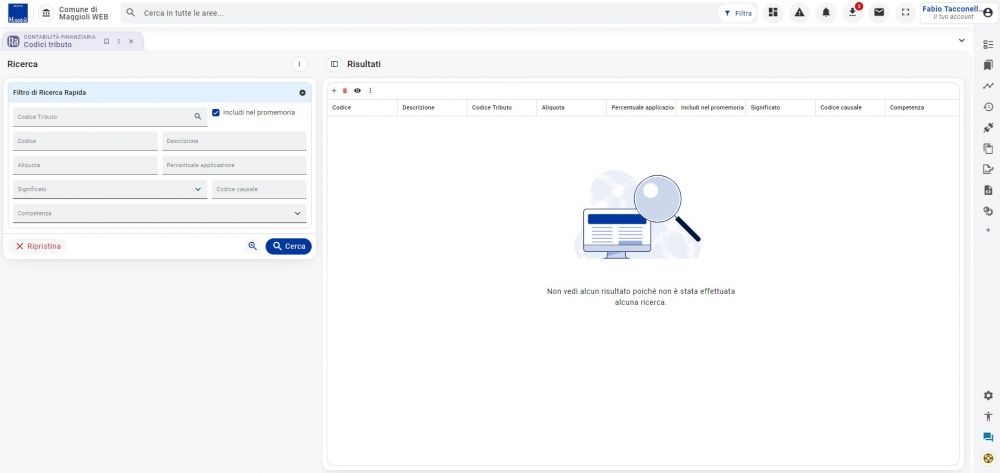Click the Includi nel promemoria column header
This screenshot has width=1000, height=473.
[710, 108]
